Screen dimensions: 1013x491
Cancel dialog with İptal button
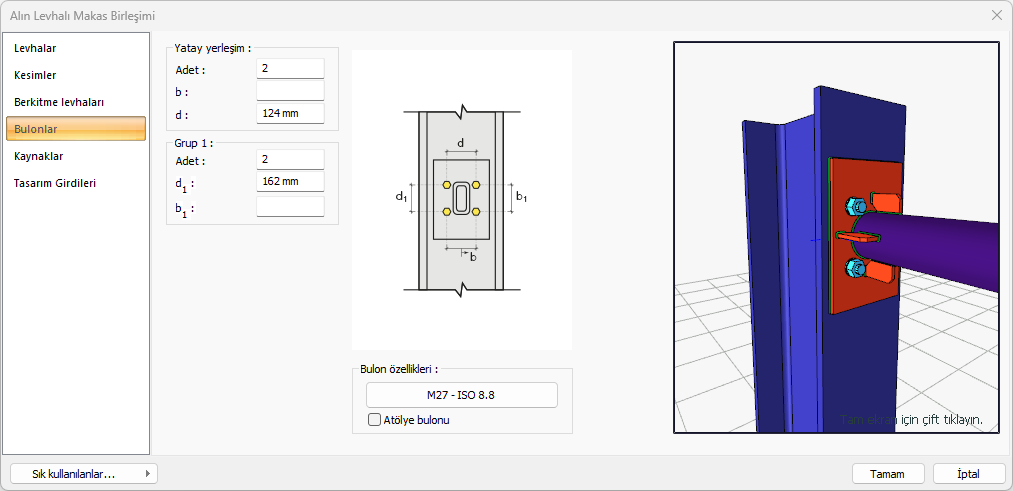point(968,474)
